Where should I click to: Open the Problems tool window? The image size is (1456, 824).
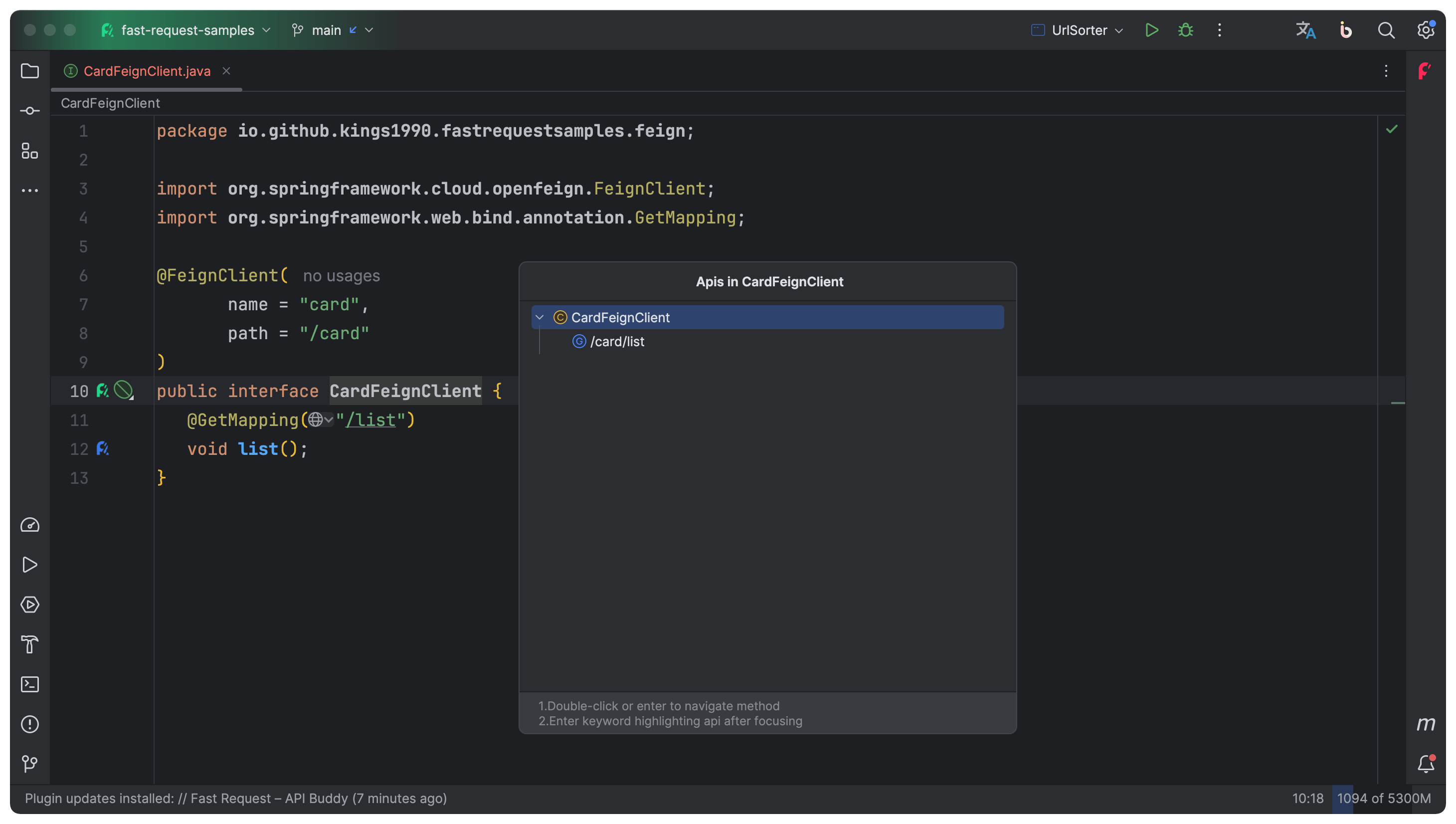29,724
